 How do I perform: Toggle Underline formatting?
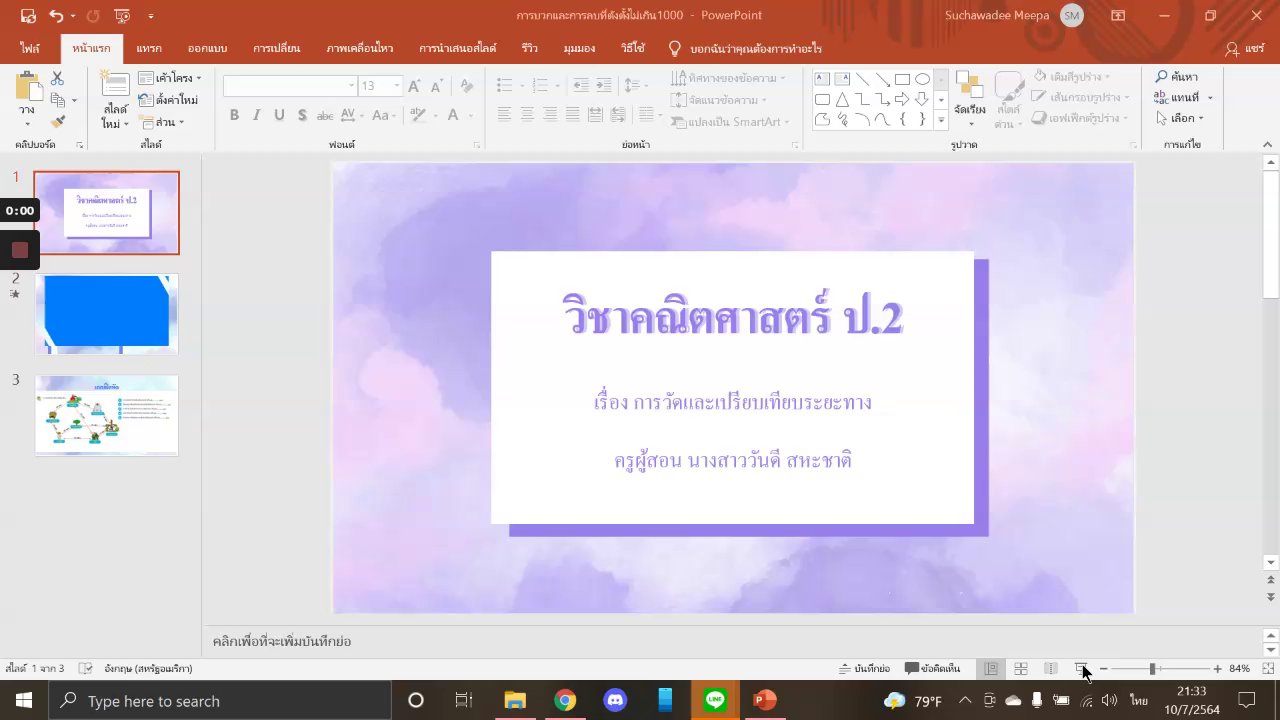click(279, 115)
